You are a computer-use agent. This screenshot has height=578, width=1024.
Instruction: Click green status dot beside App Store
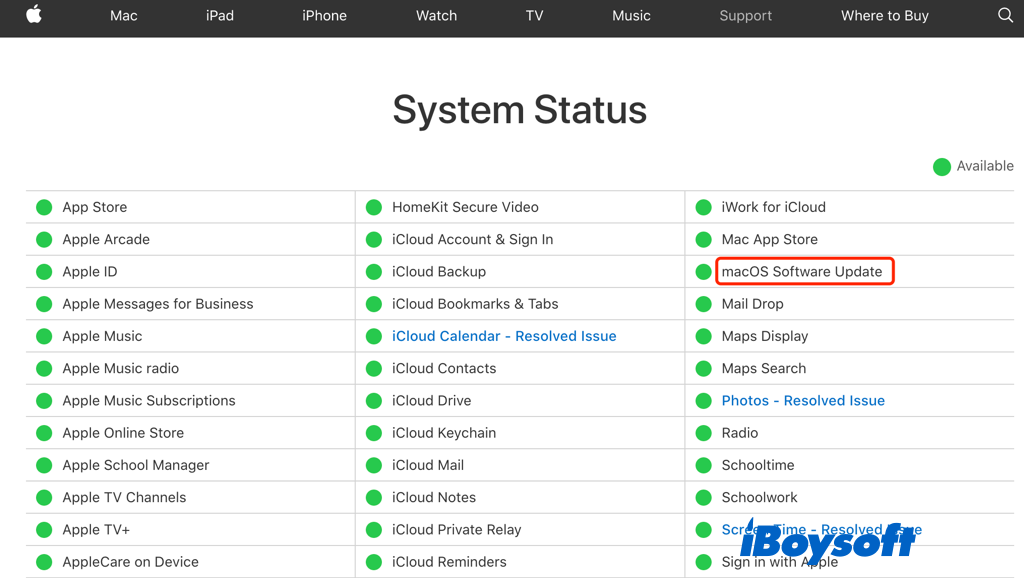(44, 207)
